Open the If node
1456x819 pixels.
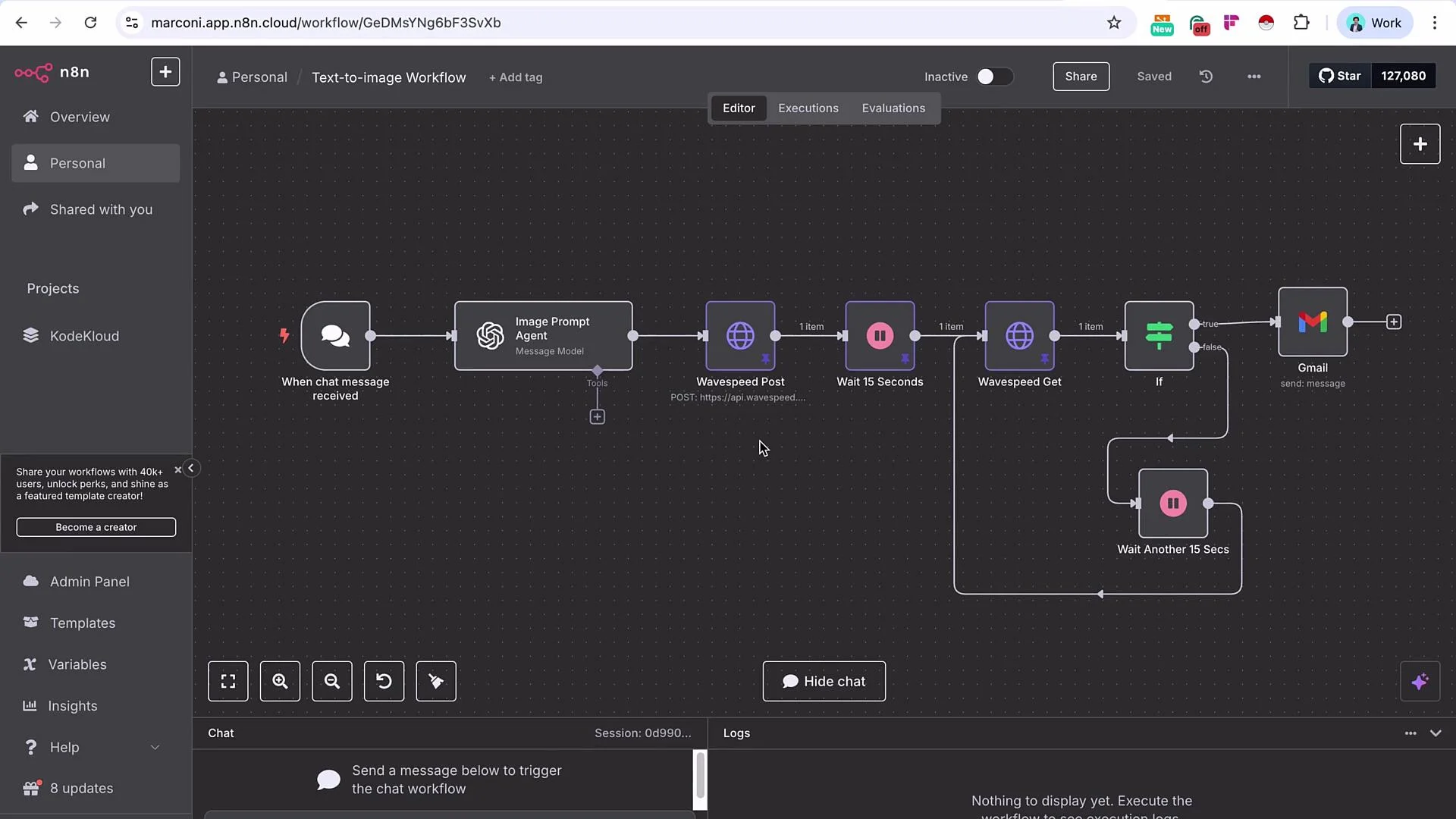pos(1159,336)
